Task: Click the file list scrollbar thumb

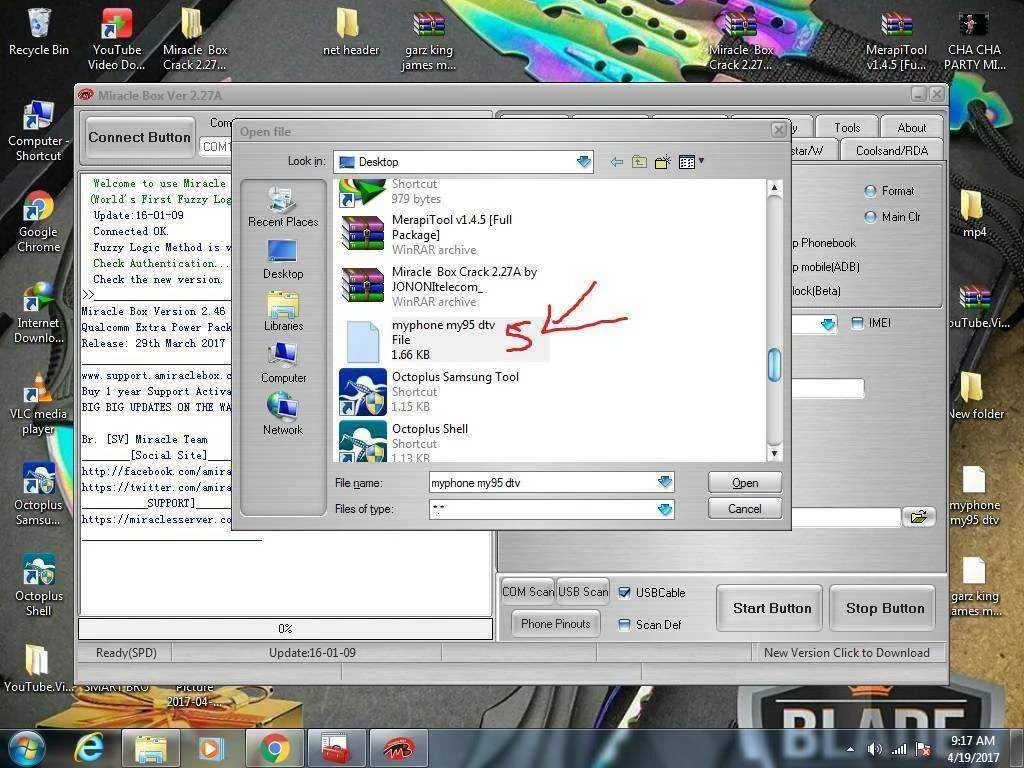Action: [x=775, y=364]
